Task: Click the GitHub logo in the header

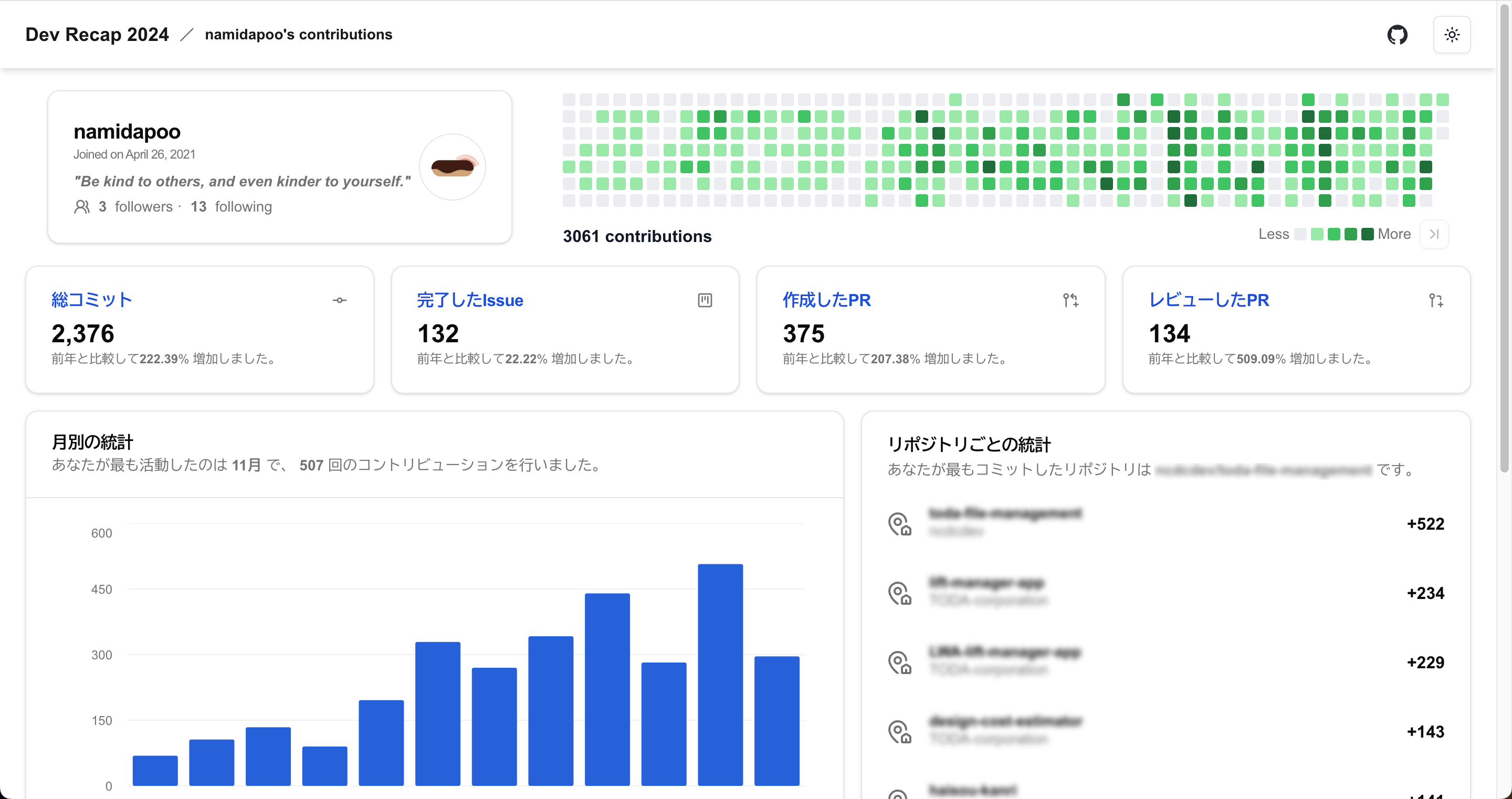Action: 1398,35
